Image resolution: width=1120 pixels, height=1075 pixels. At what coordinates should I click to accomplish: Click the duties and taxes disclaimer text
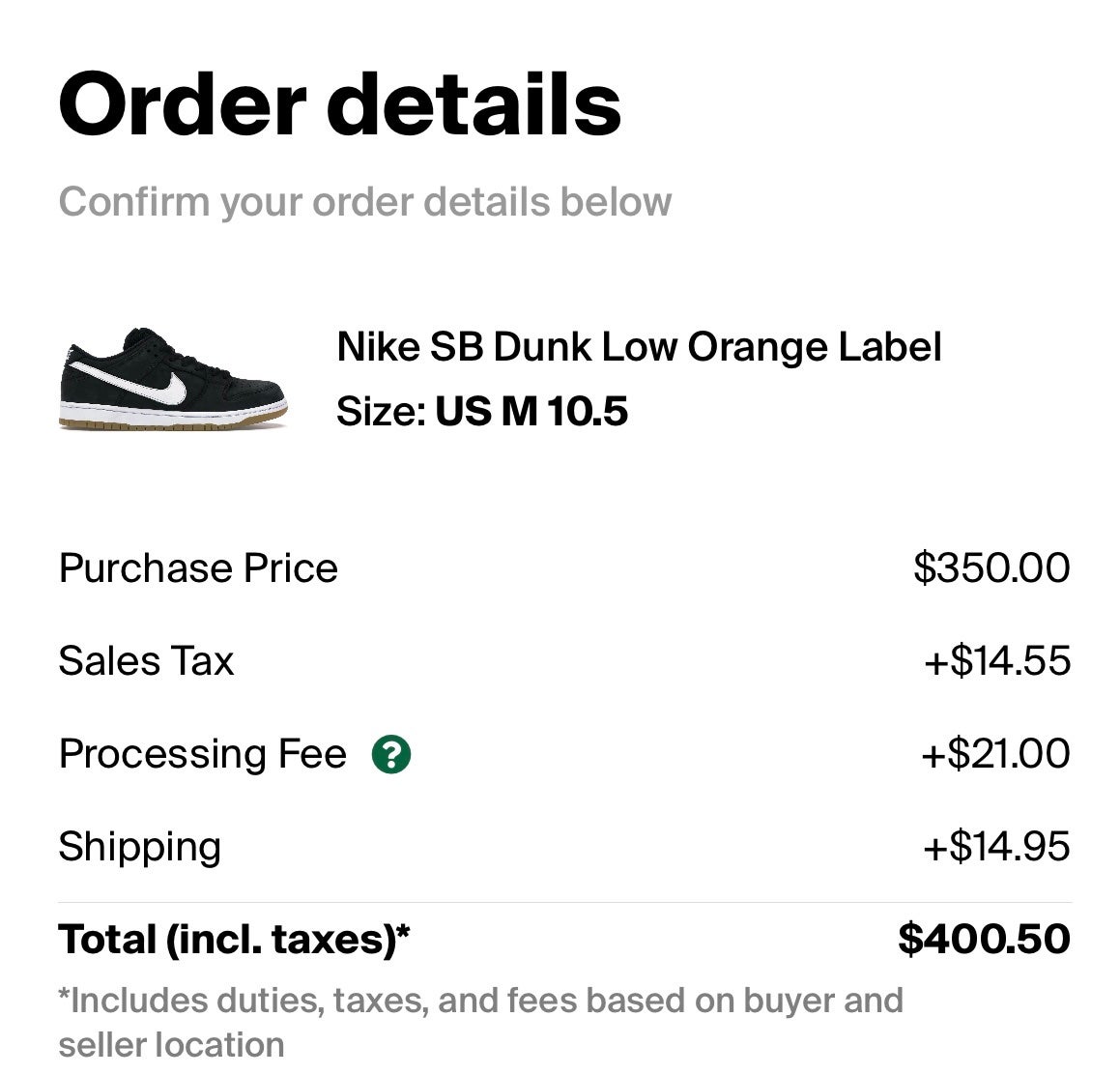coord(480,1022)
